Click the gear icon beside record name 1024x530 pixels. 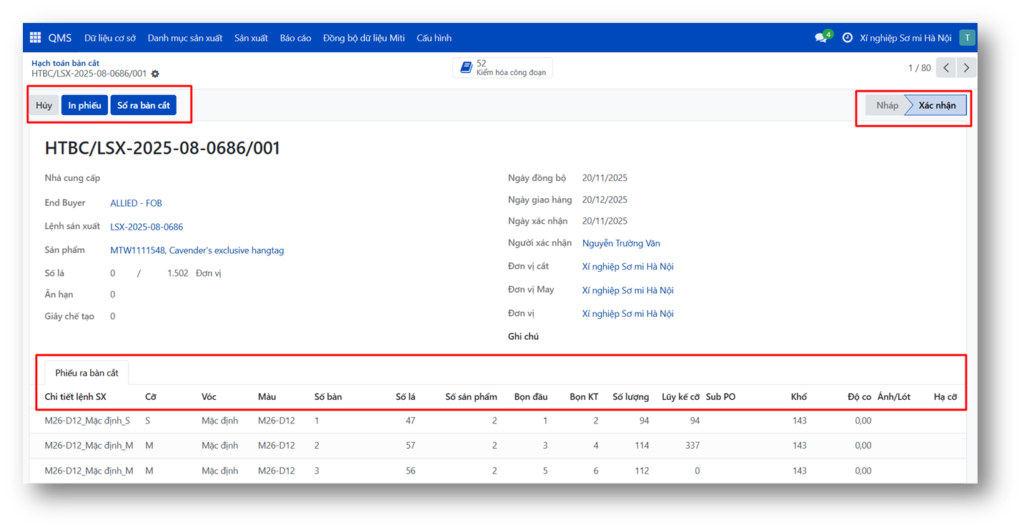(x=155, y=74)
